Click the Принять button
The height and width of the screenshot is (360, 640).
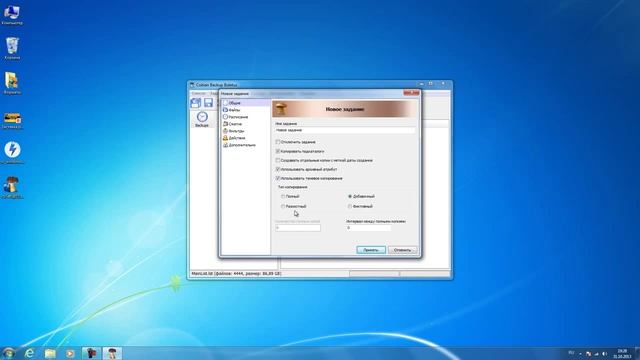371,250
